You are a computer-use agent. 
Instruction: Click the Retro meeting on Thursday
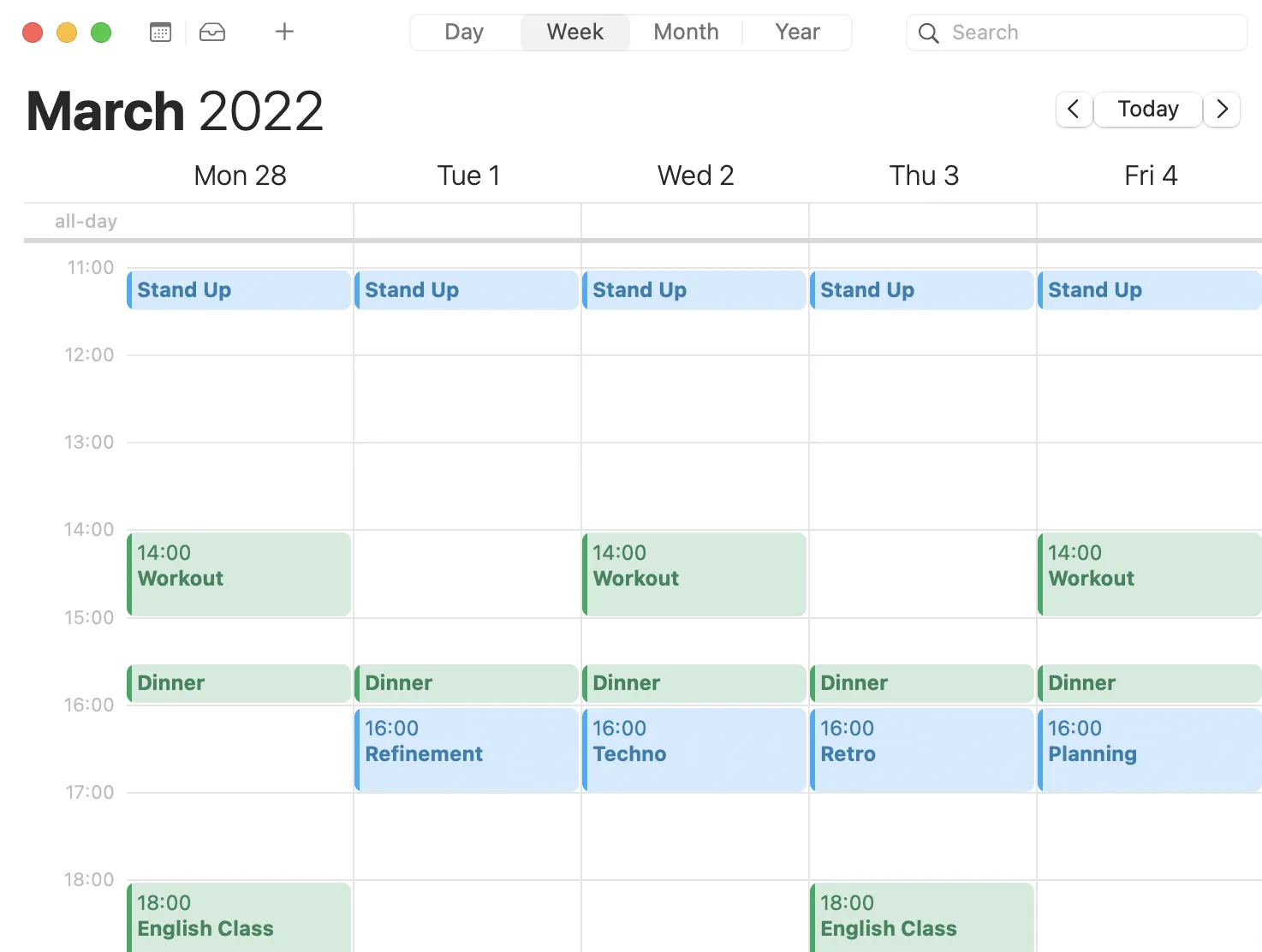point(922,750)
